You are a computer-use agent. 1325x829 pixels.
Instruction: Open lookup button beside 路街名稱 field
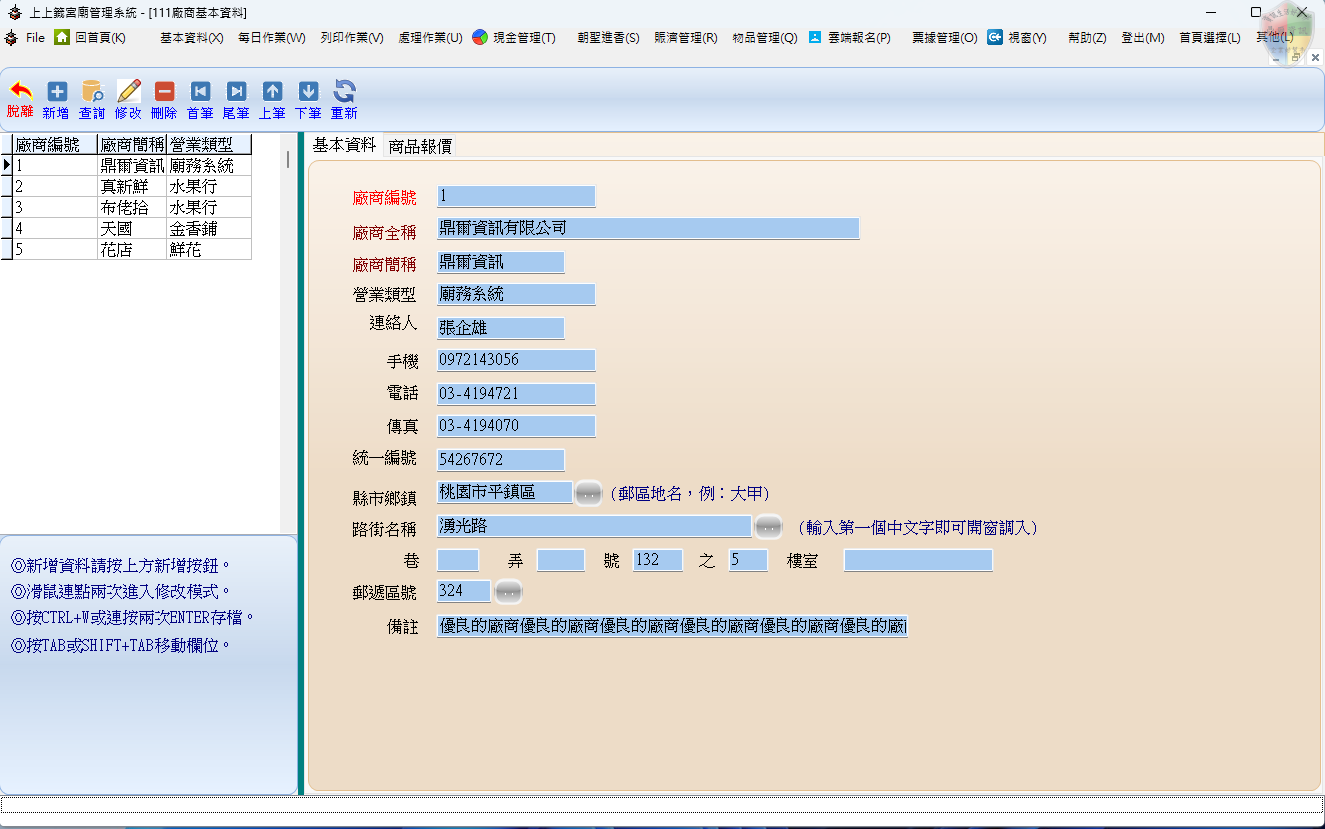(x=767, y=526)
